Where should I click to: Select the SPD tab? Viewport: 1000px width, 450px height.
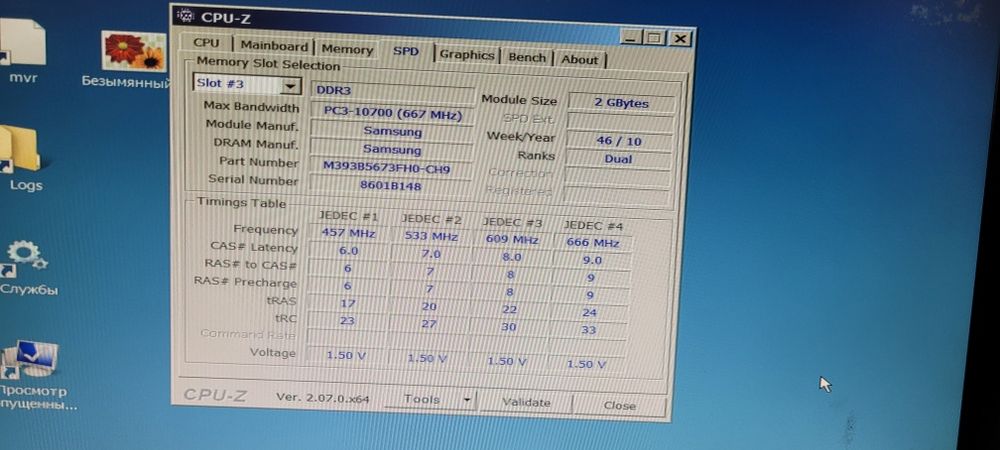pos(406,51)
